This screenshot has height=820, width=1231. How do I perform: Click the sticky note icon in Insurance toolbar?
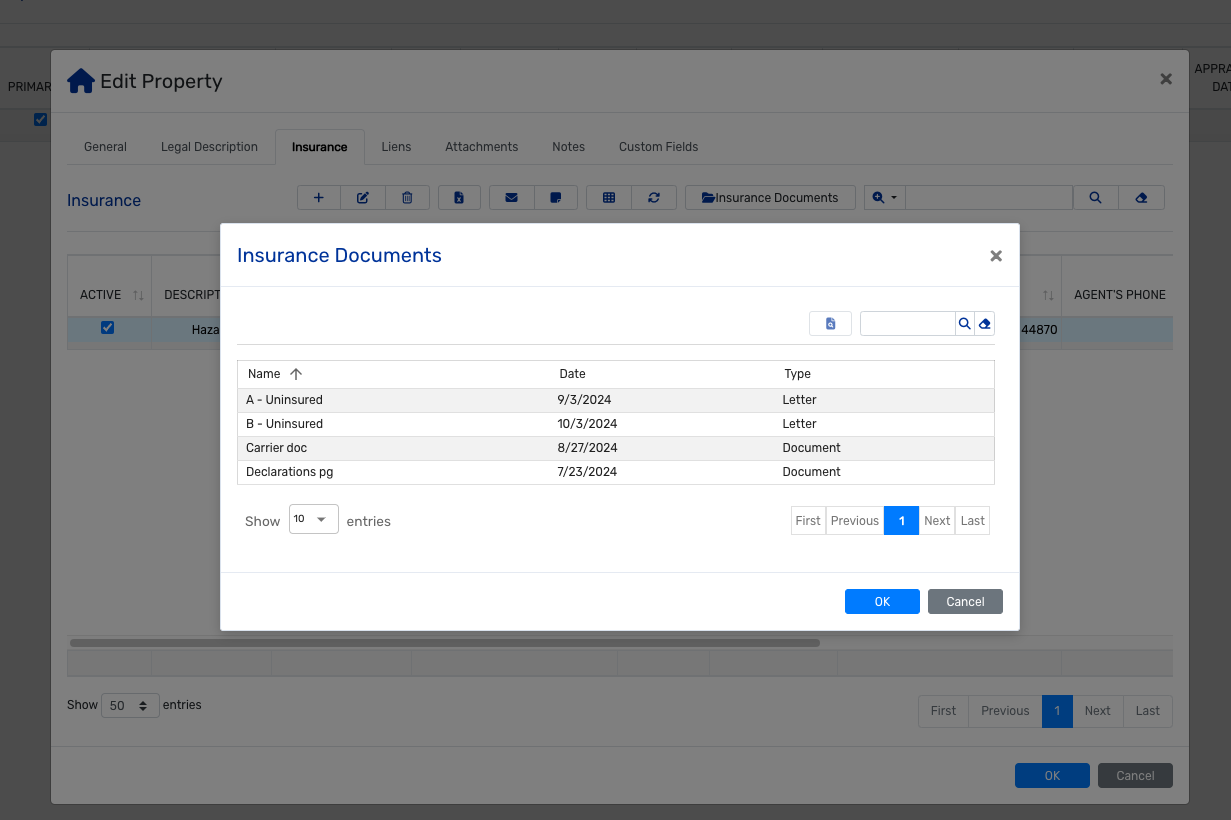[556, 198]
